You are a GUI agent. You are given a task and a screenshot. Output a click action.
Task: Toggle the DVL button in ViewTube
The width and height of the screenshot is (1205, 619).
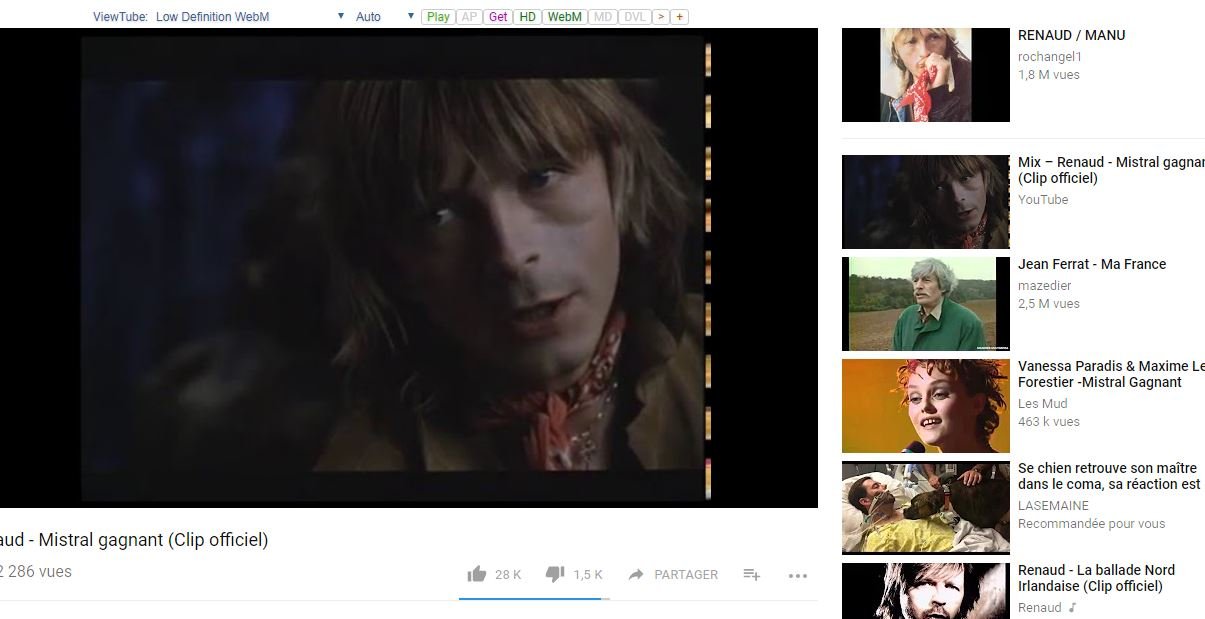[x=634, y=17]
